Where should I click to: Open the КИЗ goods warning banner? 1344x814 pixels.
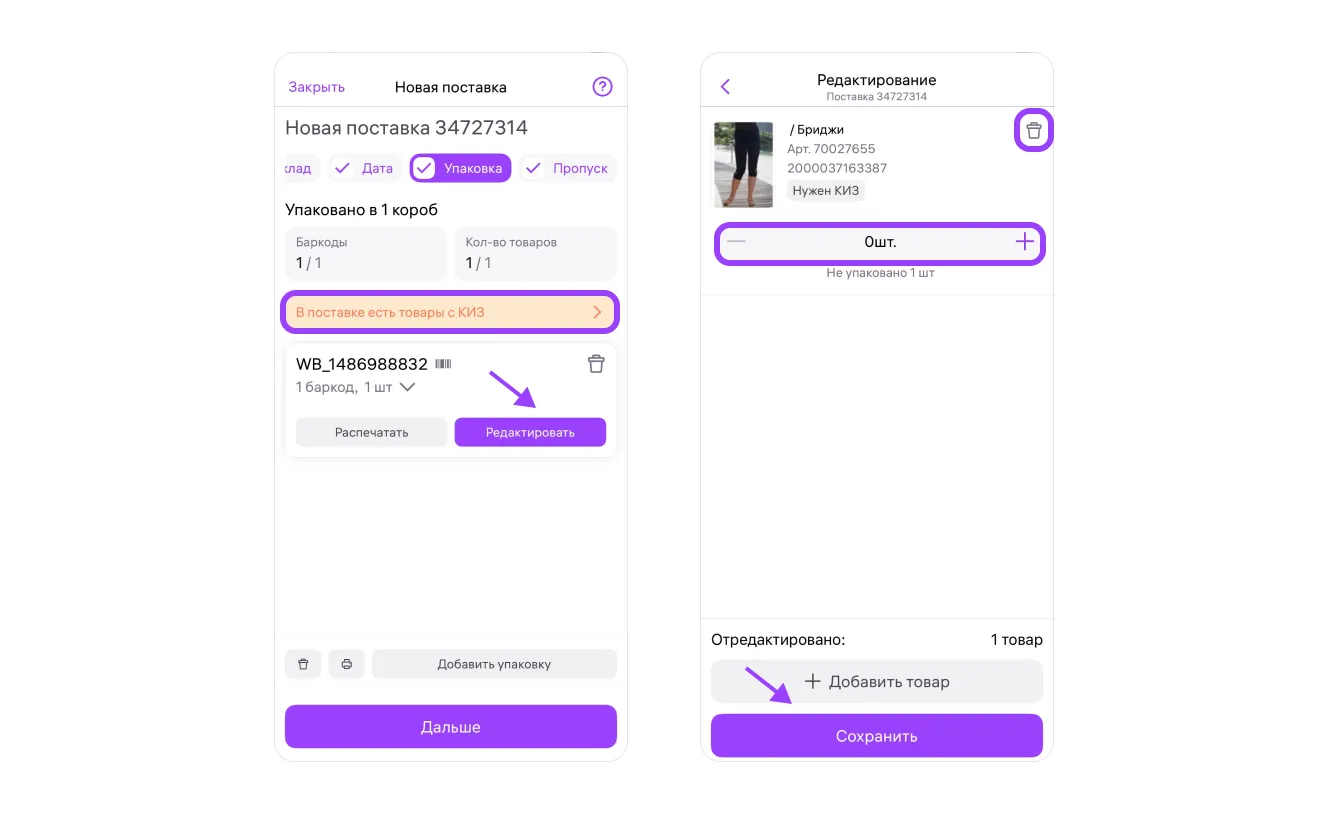(451, 312)
